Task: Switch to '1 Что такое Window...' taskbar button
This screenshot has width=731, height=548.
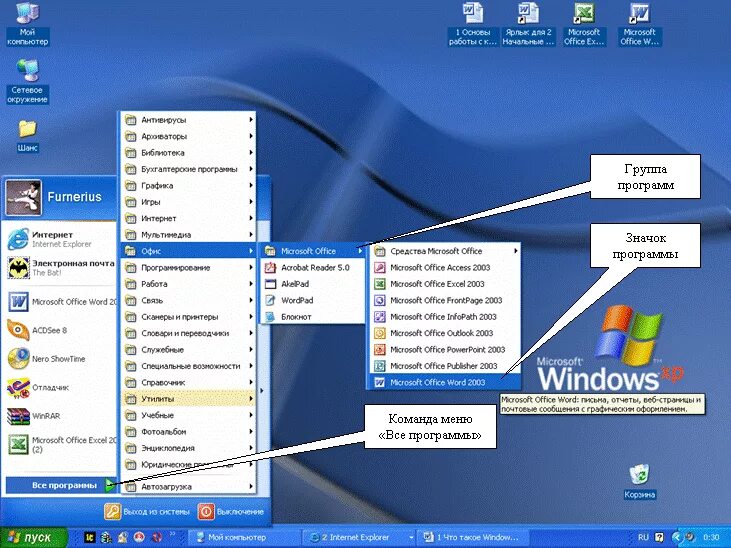Action: click(473, 537)
